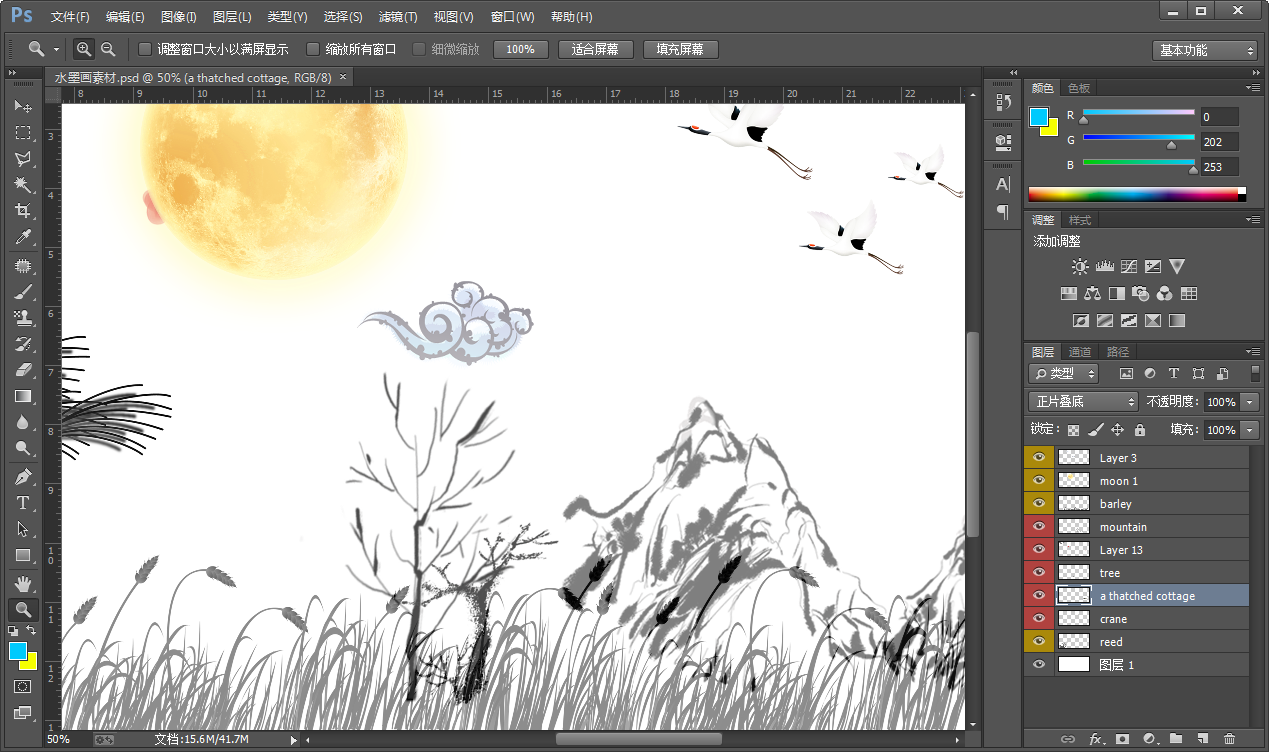Hide the barley layer

[1039, 503]
